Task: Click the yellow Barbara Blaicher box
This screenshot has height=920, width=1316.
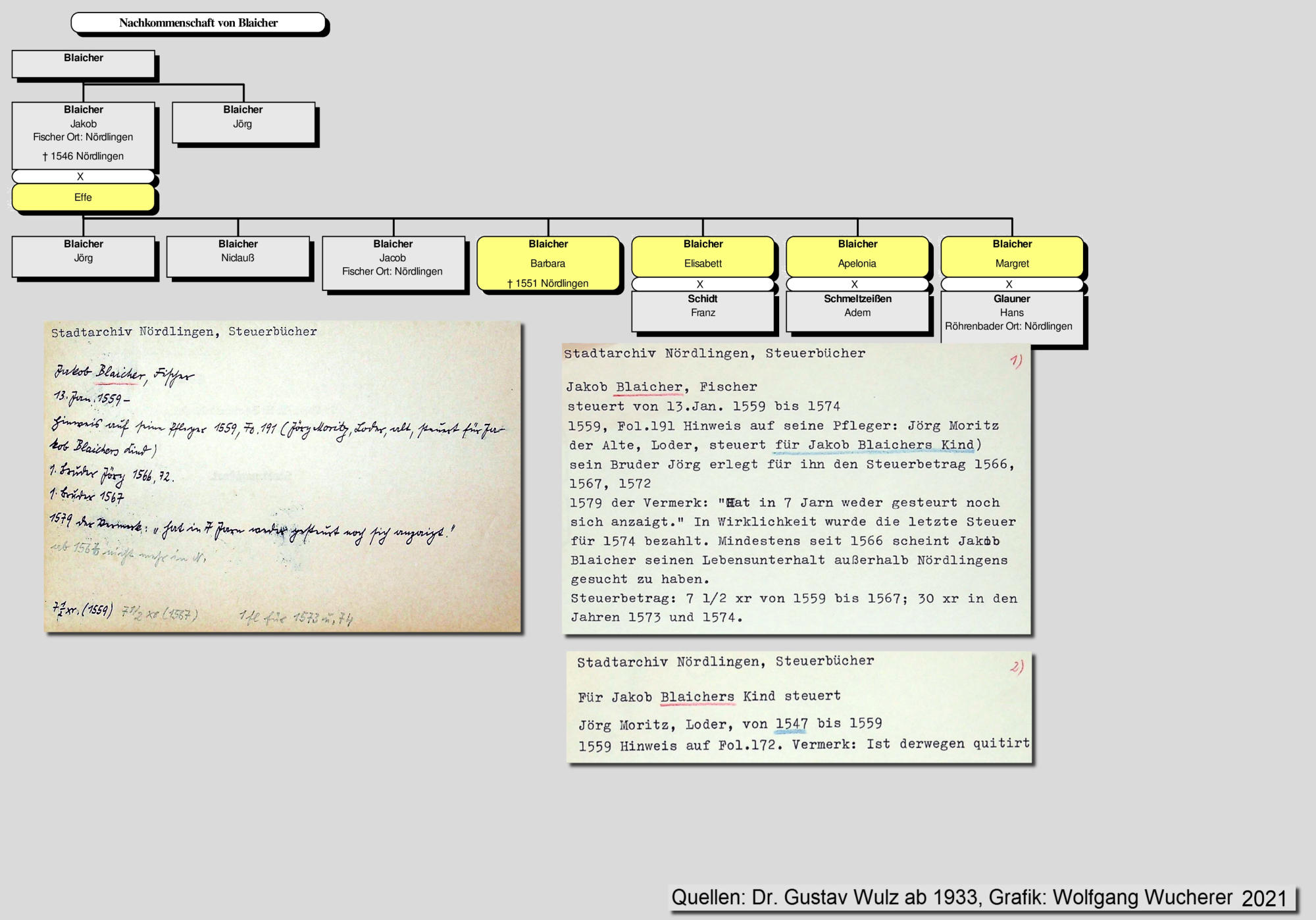Action: (x=547, y=263)
